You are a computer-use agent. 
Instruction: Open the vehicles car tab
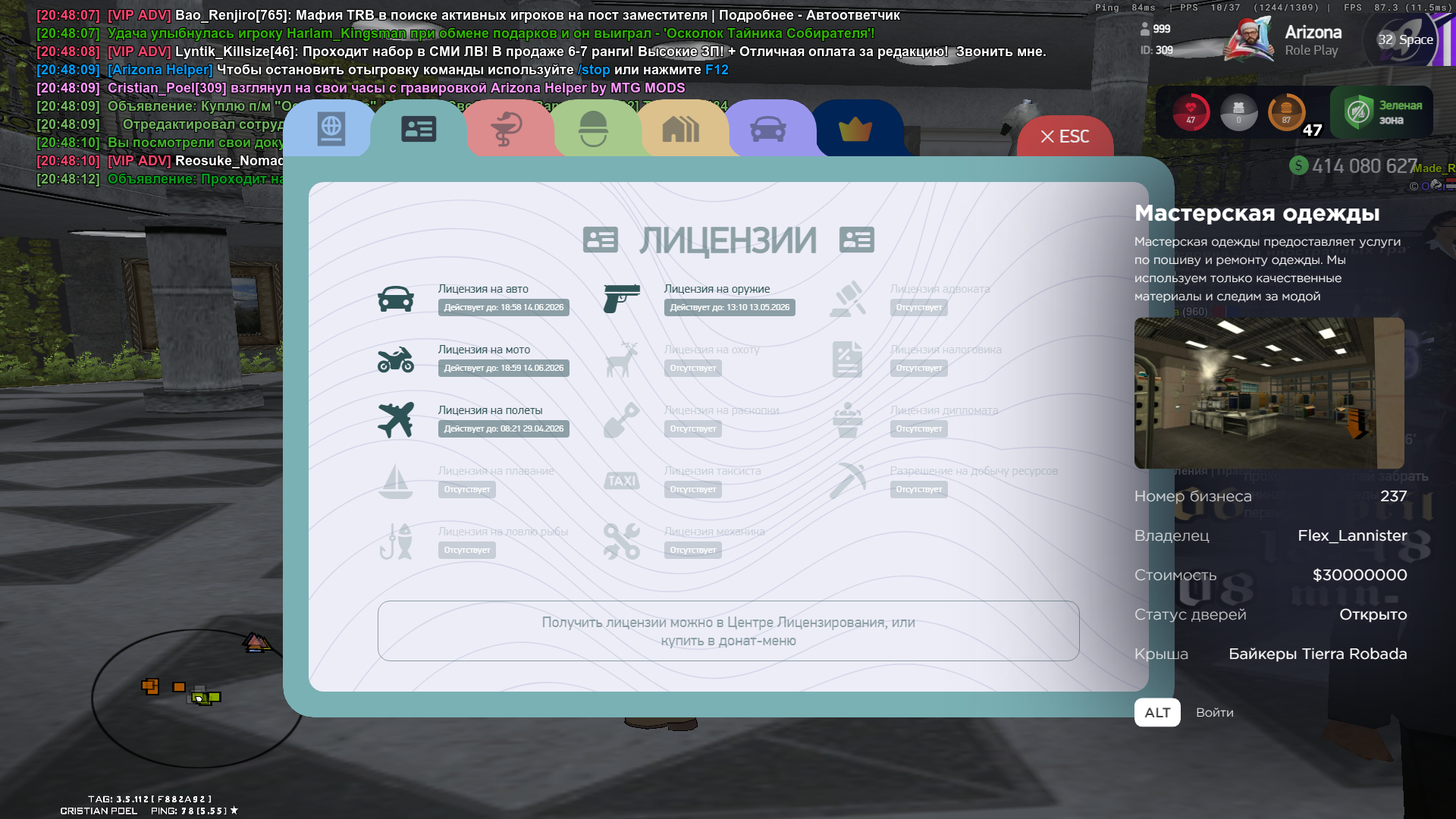tap(767, 130)
